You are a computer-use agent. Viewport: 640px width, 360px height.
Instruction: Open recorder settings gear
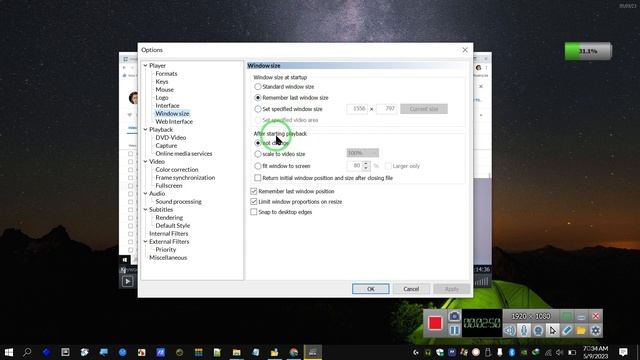596,330
